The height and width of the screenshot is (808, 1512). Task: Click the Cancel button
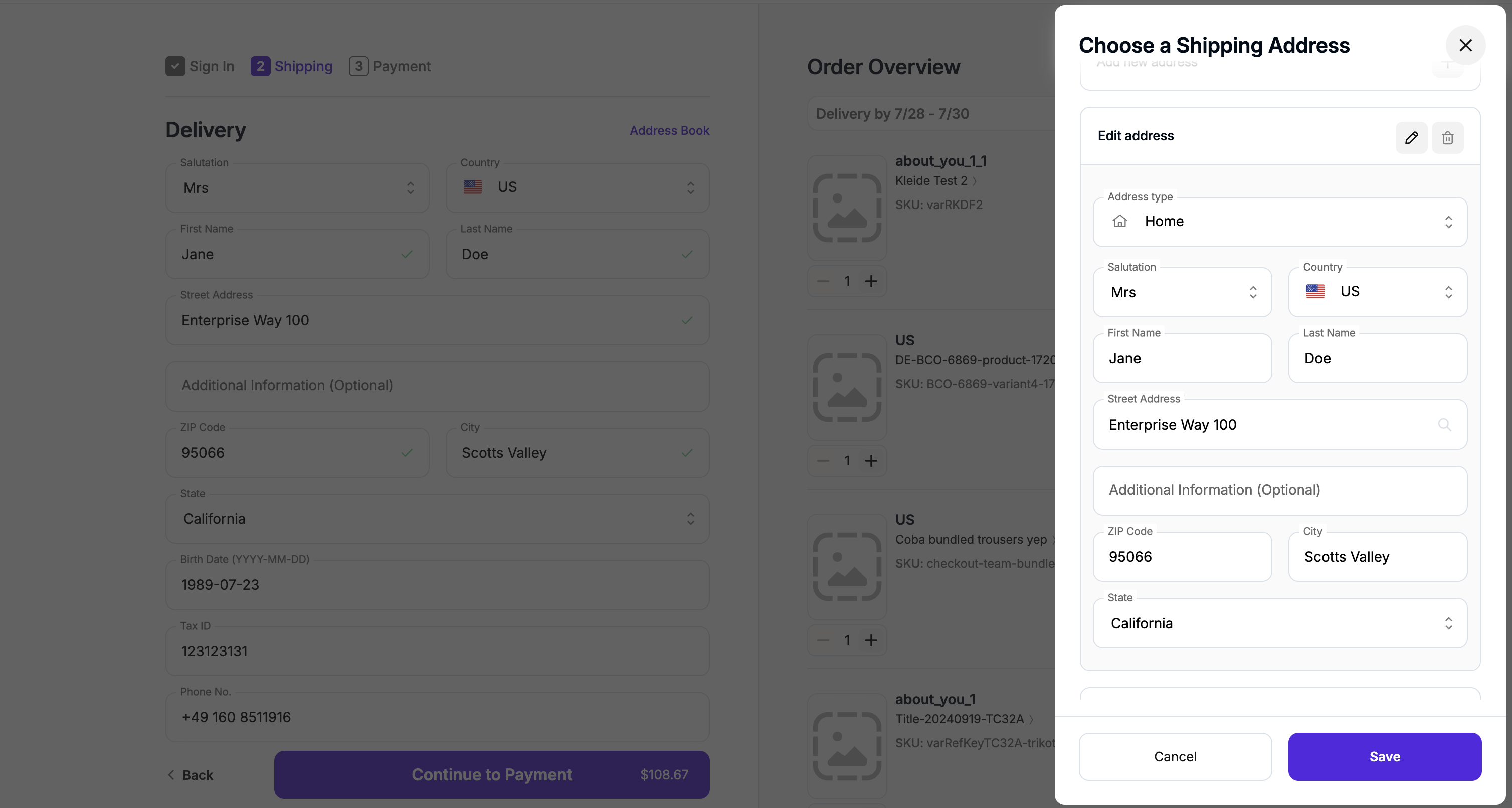[1175, 757]
